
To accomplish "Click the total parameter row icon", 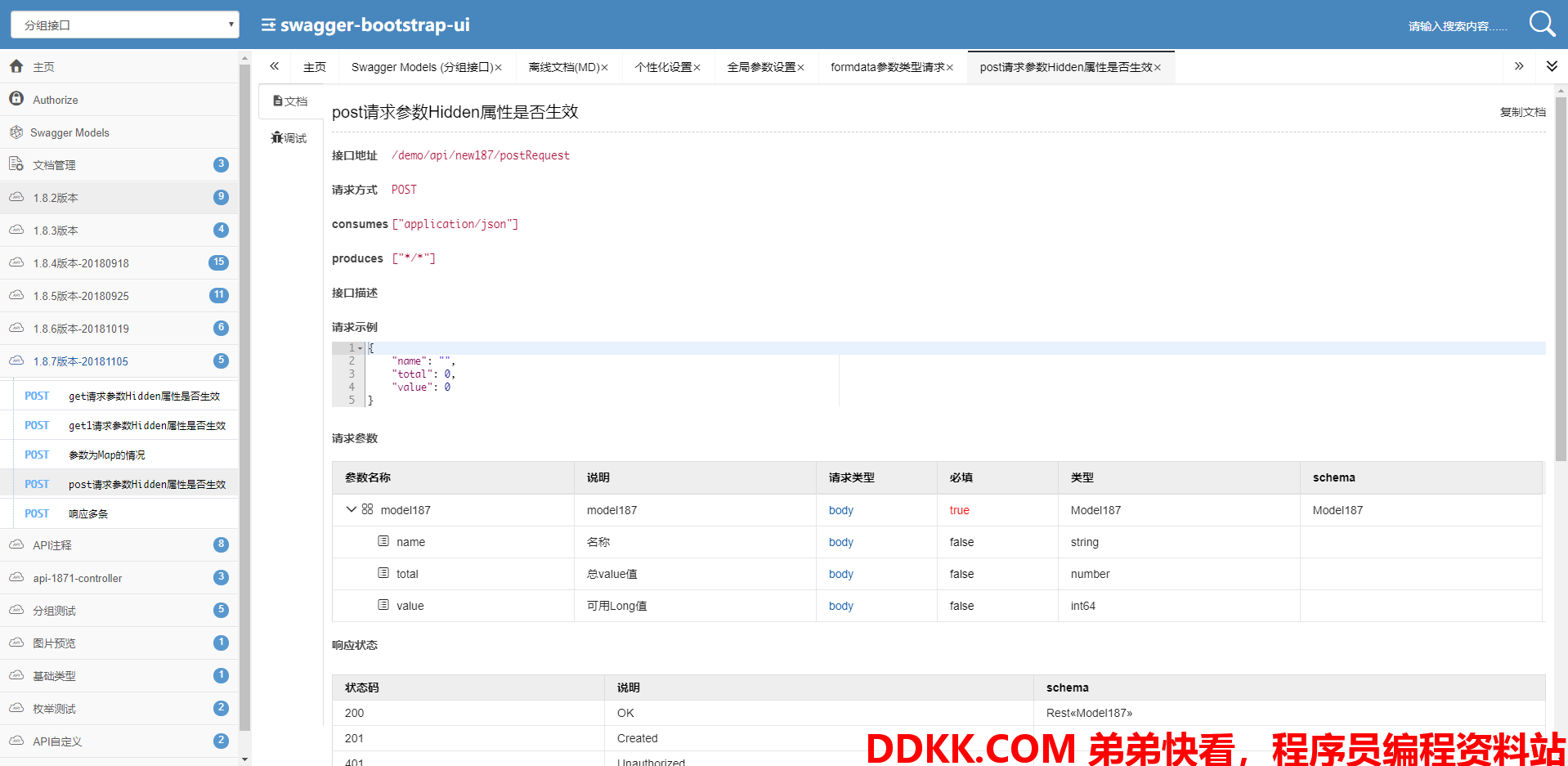I will [x=383, y=573].
